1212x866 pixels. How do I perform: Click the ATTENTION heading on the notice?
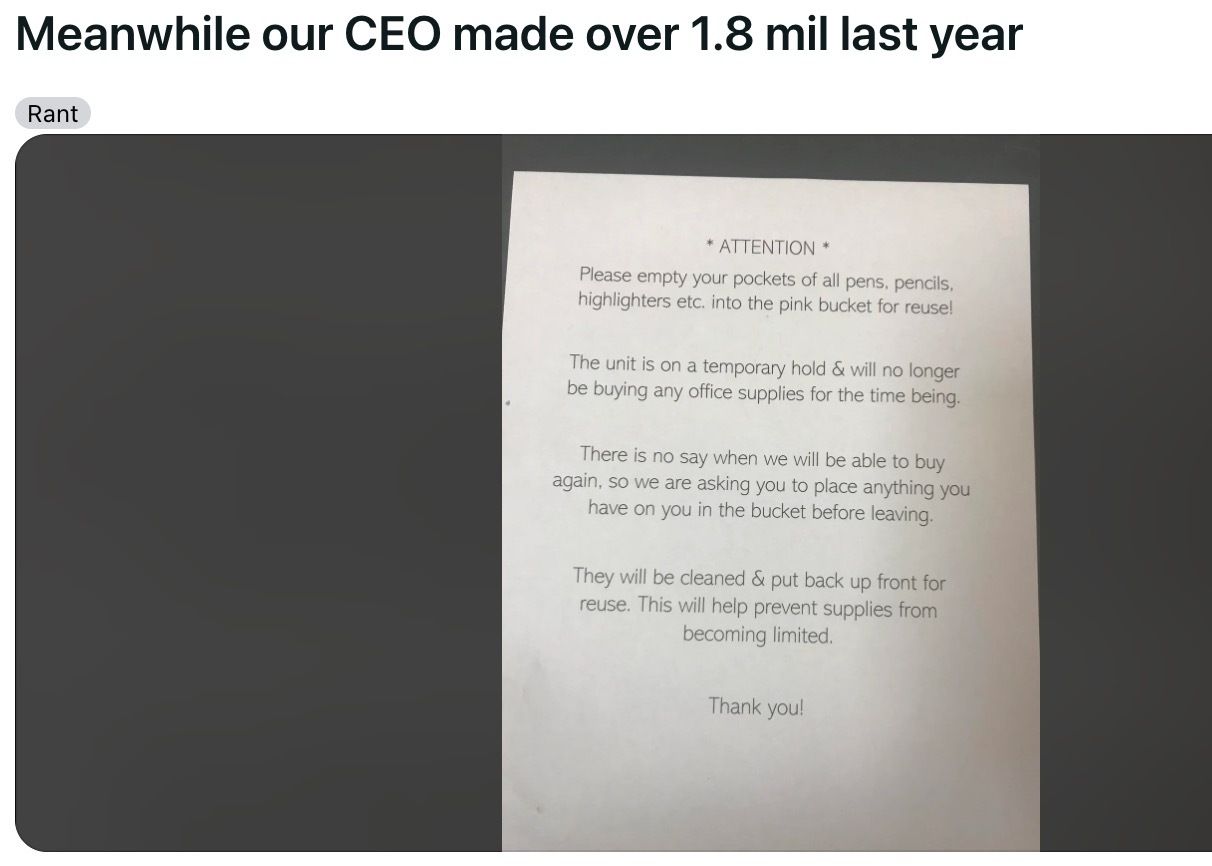[x=768, y=247]
